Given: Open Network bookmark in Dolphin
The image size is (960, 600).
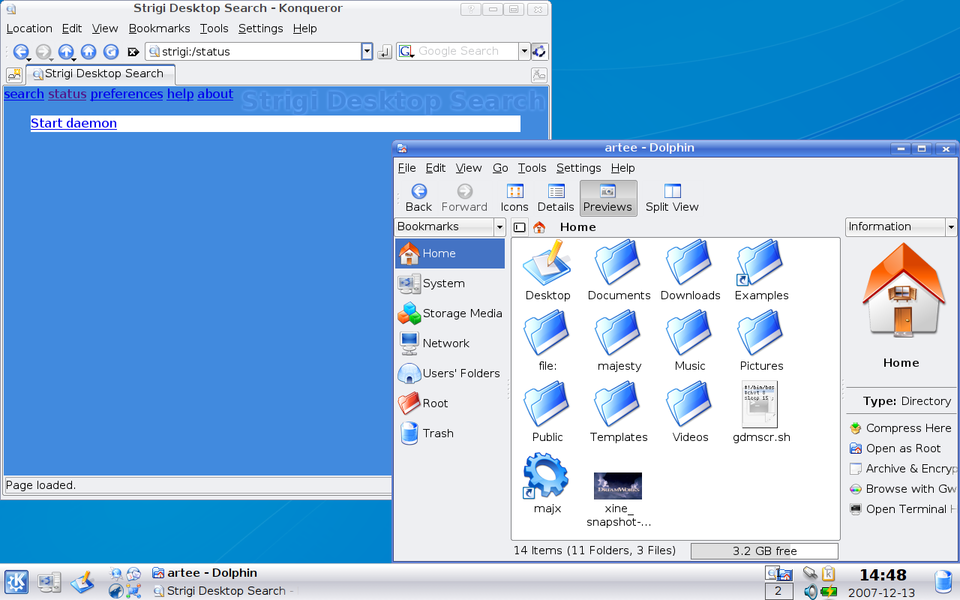Looking at the screenshot, I should tap(450, 343).
